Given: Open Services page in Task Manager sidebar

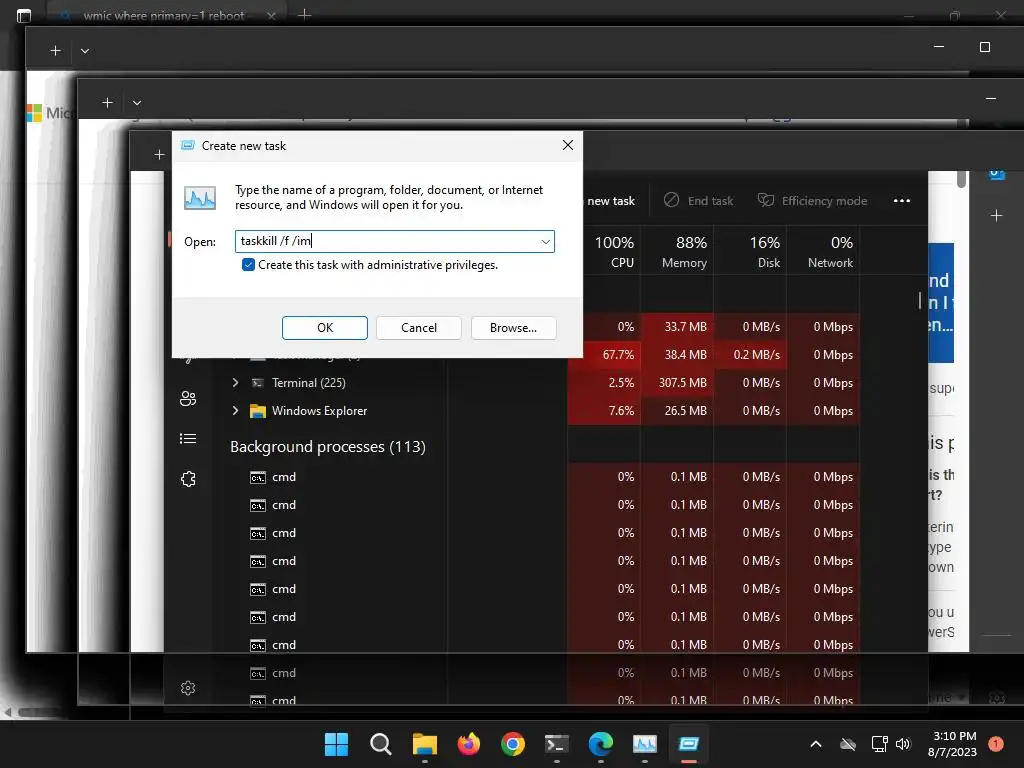Looking at the screenshot, I should (x=188, y=479).
